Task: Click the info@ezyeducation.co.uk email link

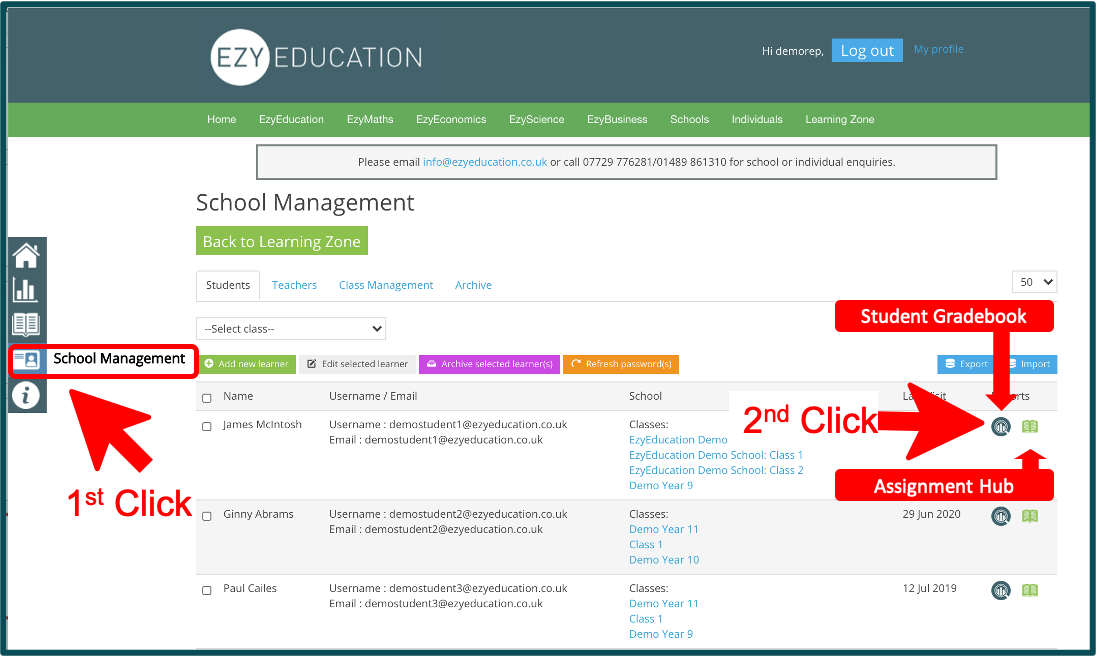Action: pos(485,162)
